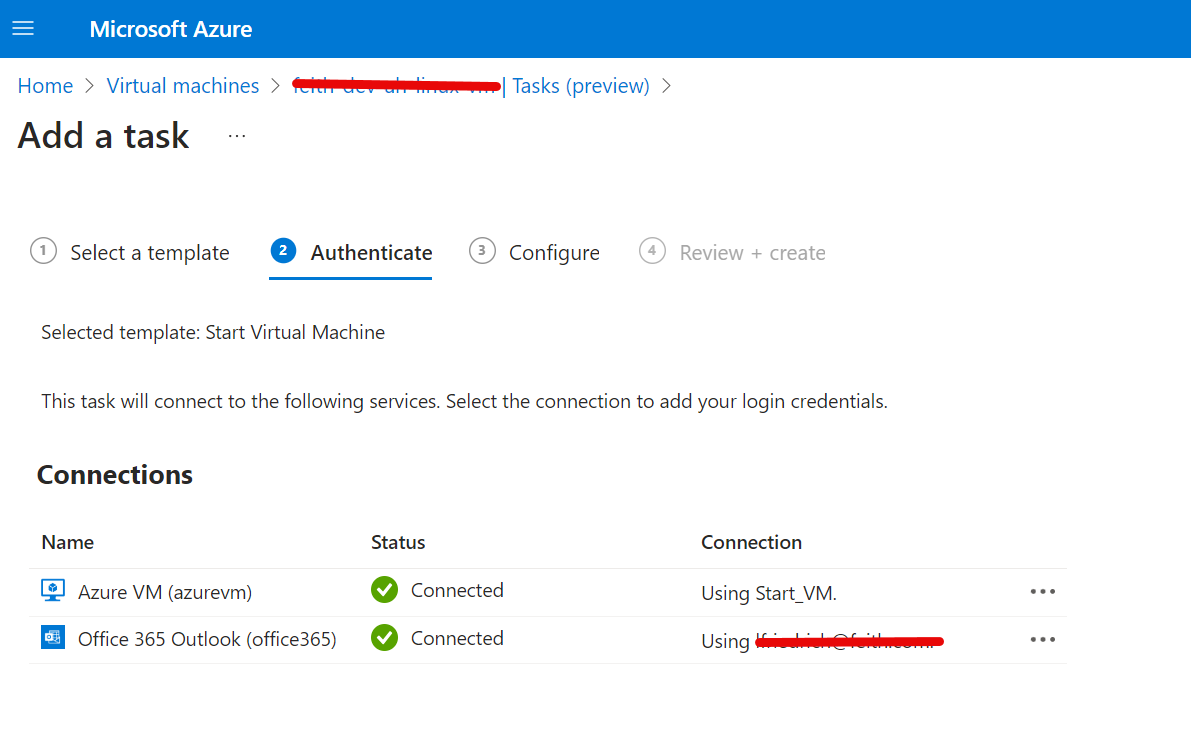This screenshot has width=1191, height=742.
Task: Select Azure VM (azurevm) connection name
Action: click(x=165, y=592)
